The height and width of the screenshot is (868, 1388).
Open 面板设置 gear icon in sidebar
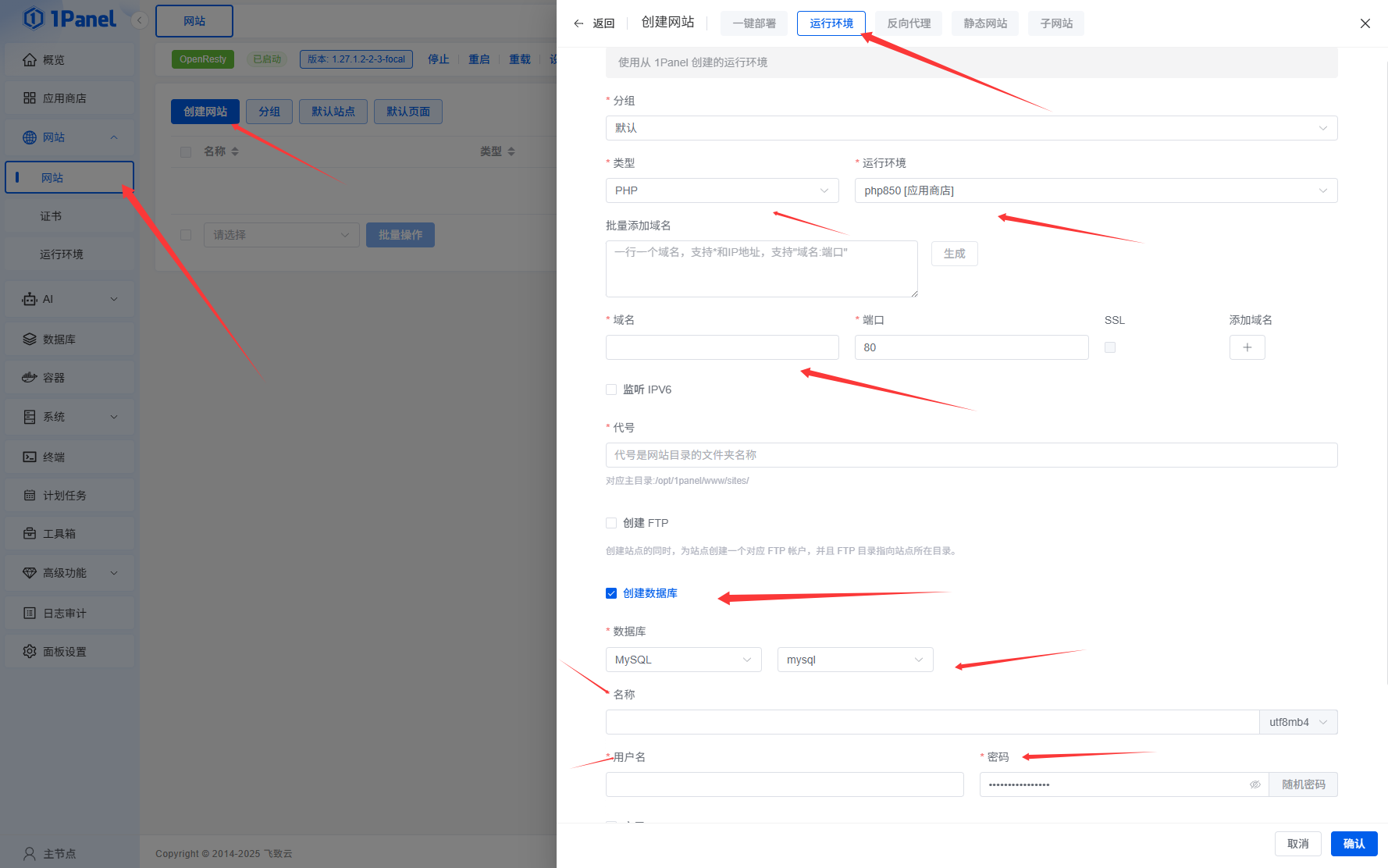(30, 652)
